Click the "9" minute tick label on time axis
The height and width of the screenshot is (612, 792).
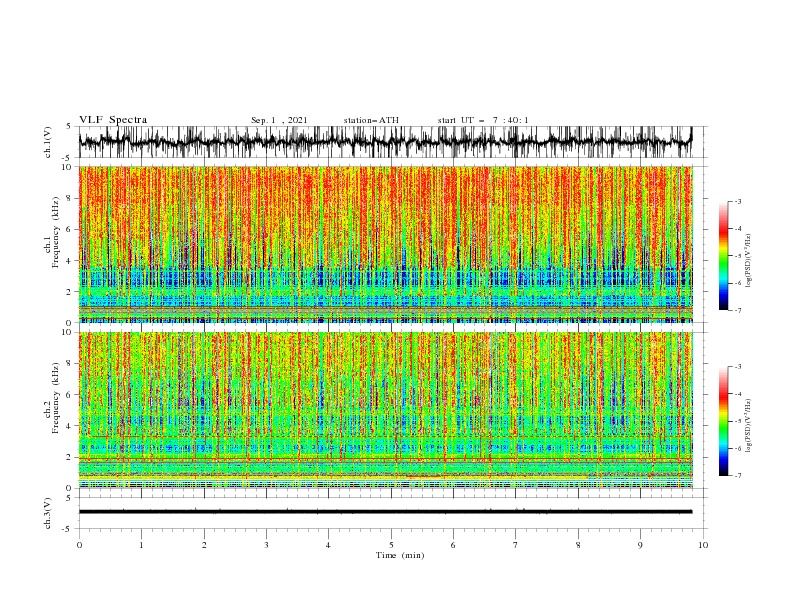640,545
